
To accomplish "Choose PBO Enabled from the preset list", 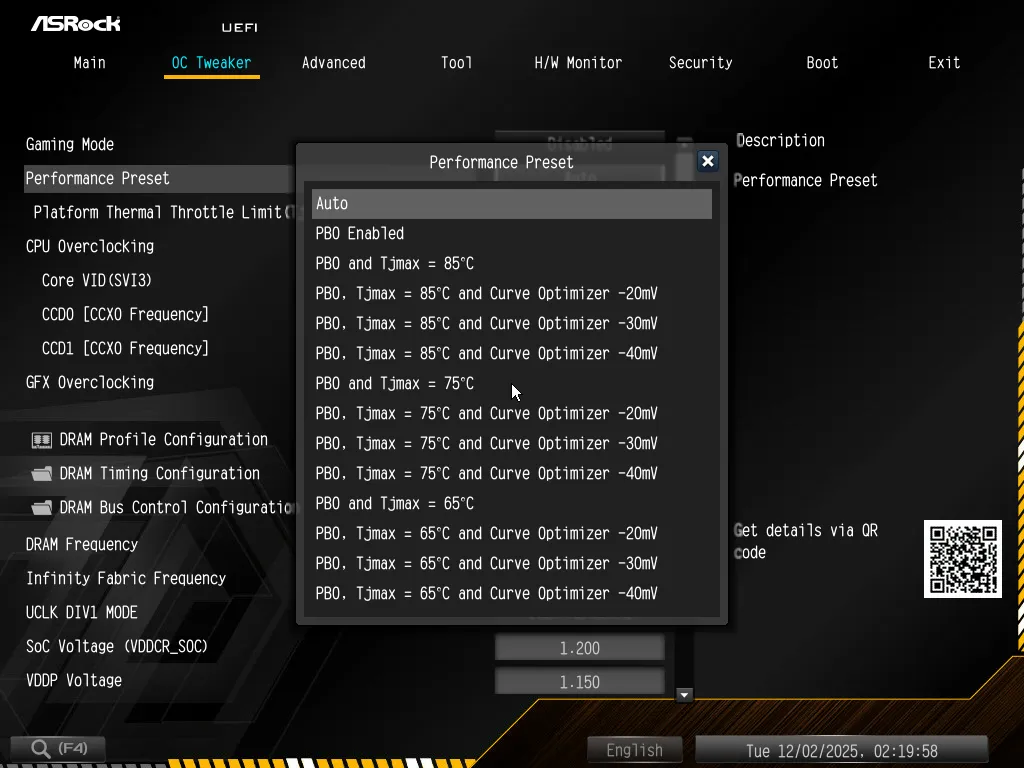I will [360, 234].
